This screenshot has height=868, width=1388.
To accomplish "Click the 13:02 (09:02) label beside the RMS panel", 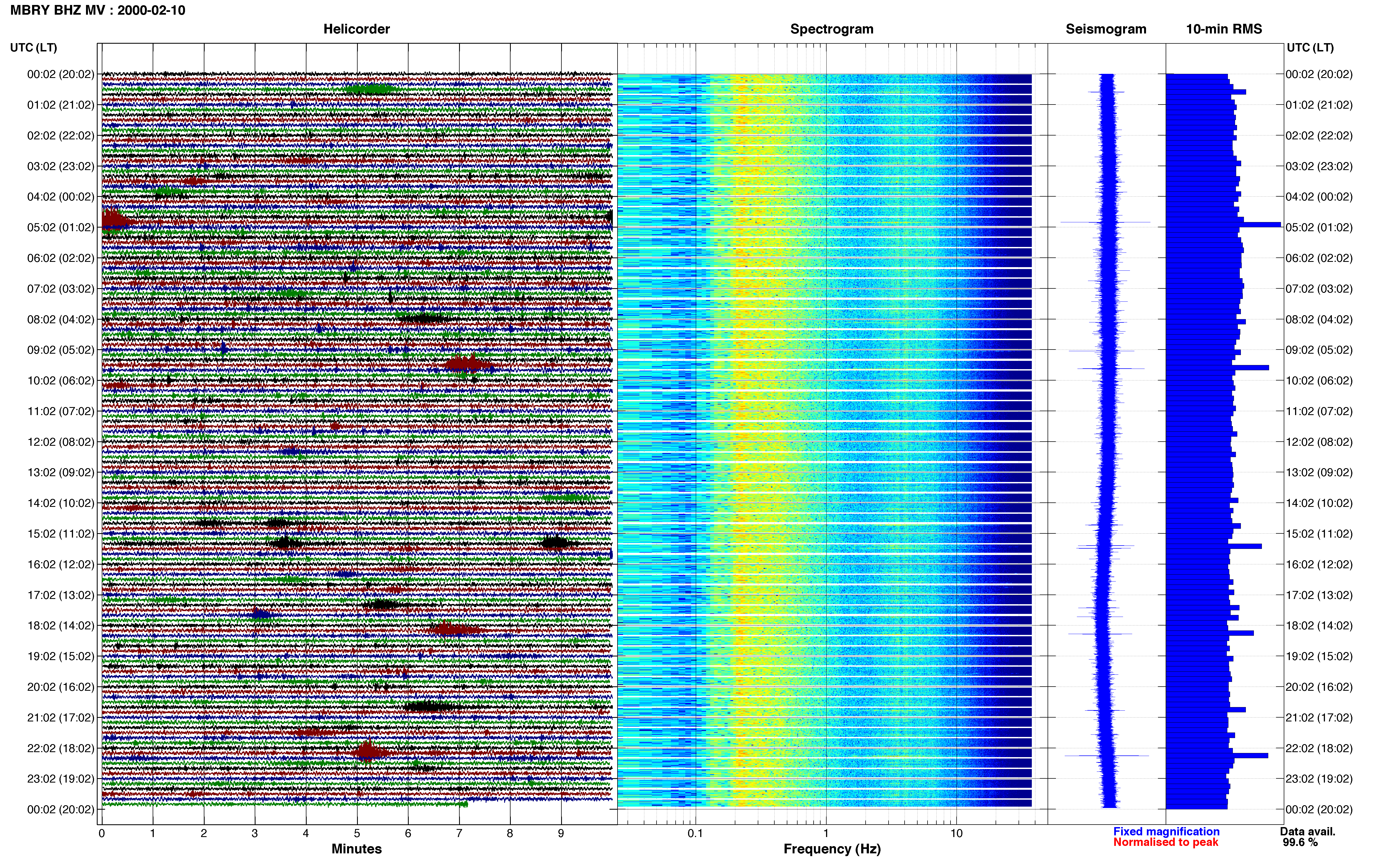I will pos(1319,473).
